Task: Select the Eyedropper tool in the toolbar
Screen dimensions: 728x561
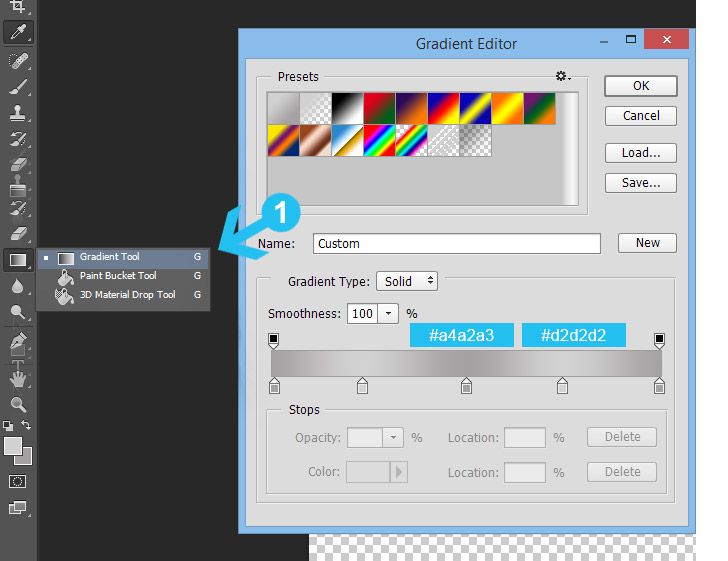Action: pyautogui.click(x=18, y=33)
